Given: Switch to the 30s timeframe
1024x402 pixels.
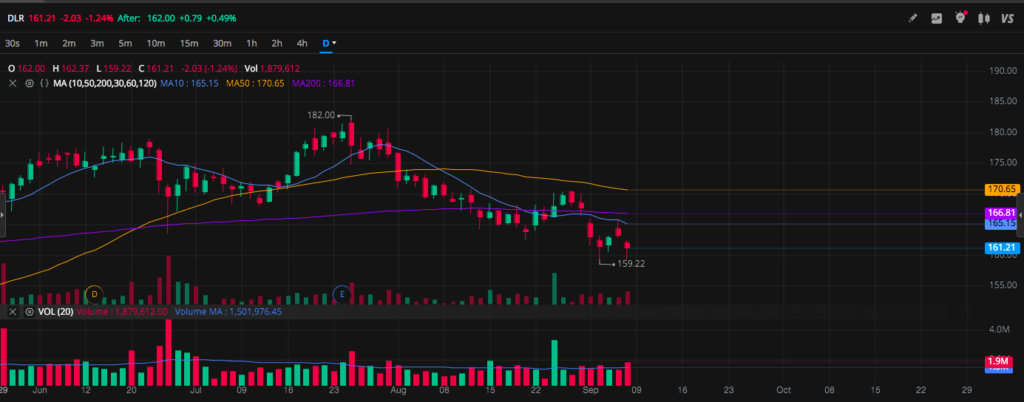Looking at the screenshot, I should click(x=12, y=43).
